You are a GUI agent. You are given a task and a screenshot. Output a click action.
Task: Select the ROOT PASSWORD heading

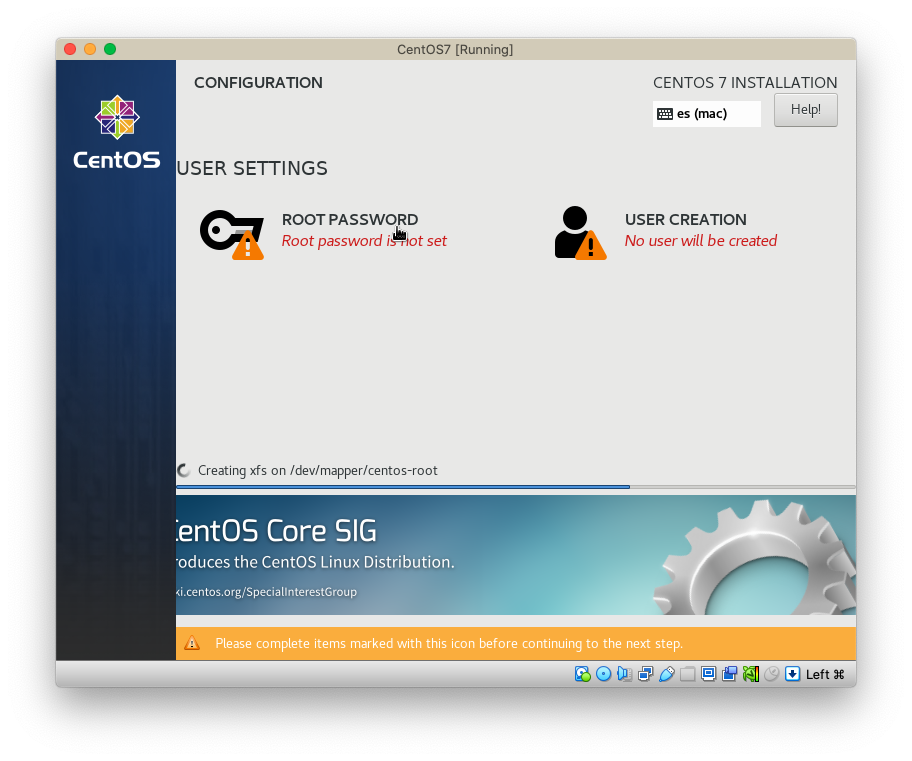pyautogui.click(x=350, y=220)
